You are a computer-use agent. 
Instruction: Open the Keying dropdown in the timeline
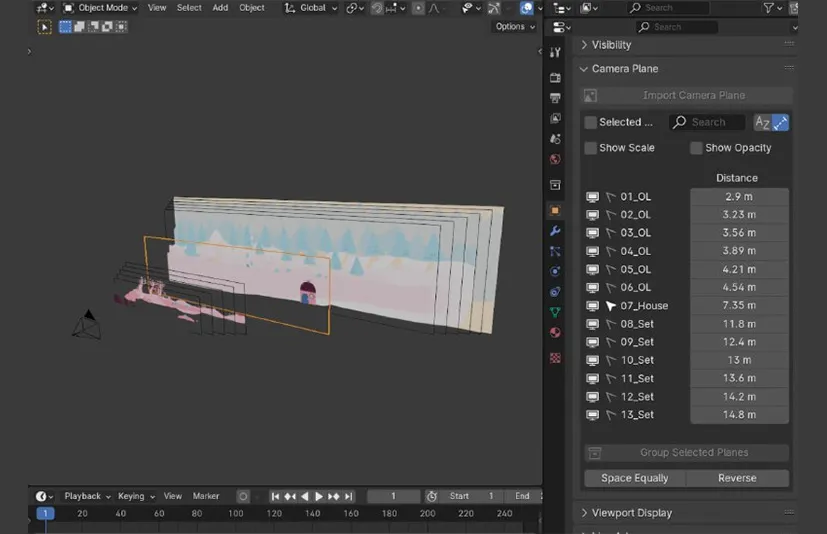tap(136, 497)
